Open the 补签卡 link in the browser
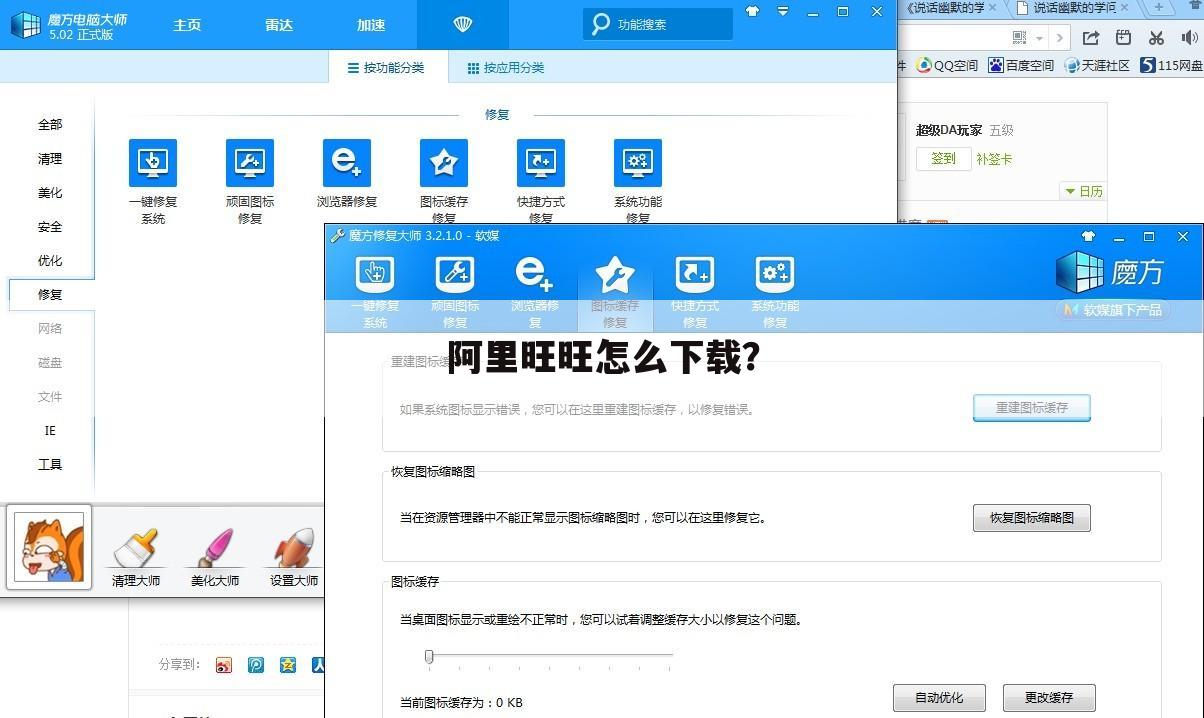Image resolution: width=1204 pixels, height=718 pixels. click(x=994, y=159)
